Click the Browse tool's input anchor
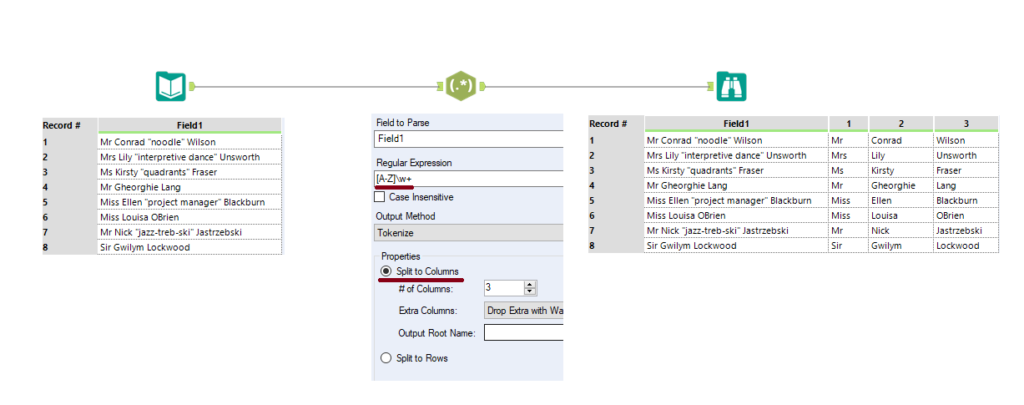 click(711, 86)
